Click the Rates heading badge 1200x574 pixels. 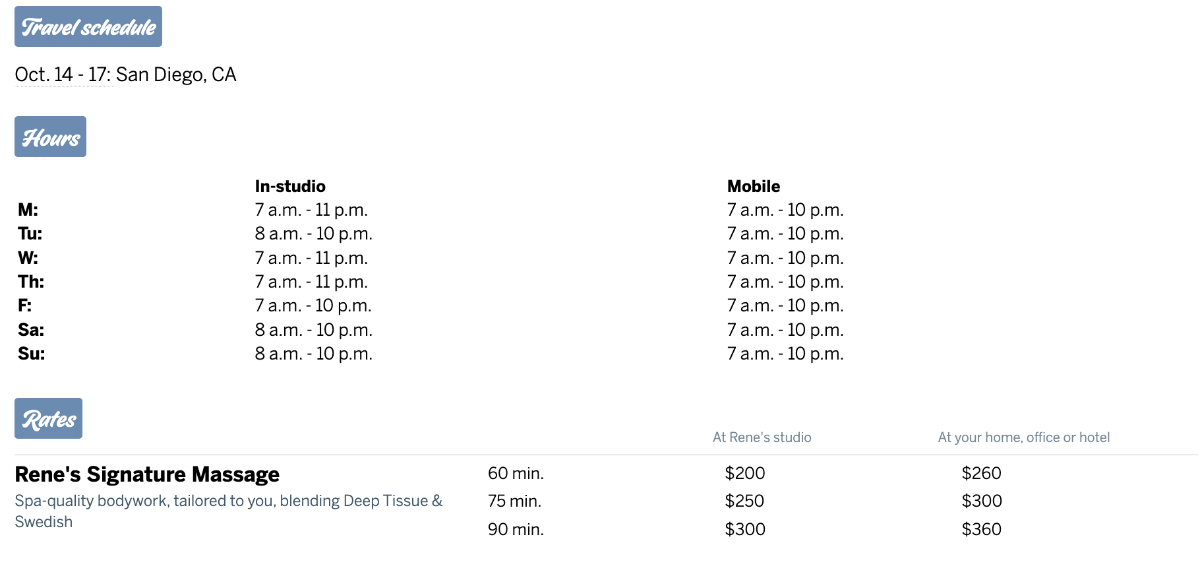pyautogui.click(x=48, y=419)
